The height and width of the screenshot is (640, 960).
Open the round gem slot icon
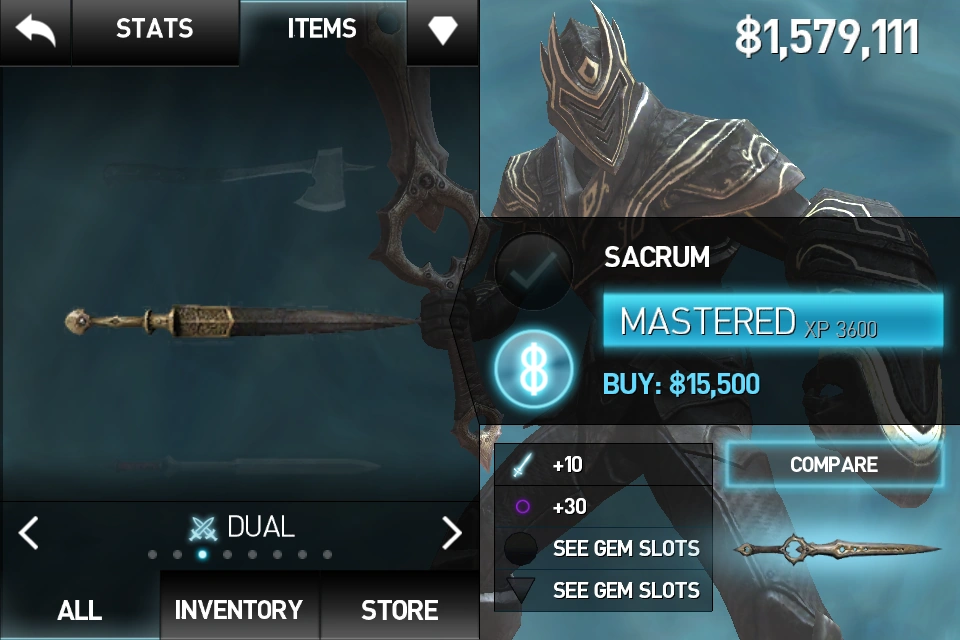[520, 548]
